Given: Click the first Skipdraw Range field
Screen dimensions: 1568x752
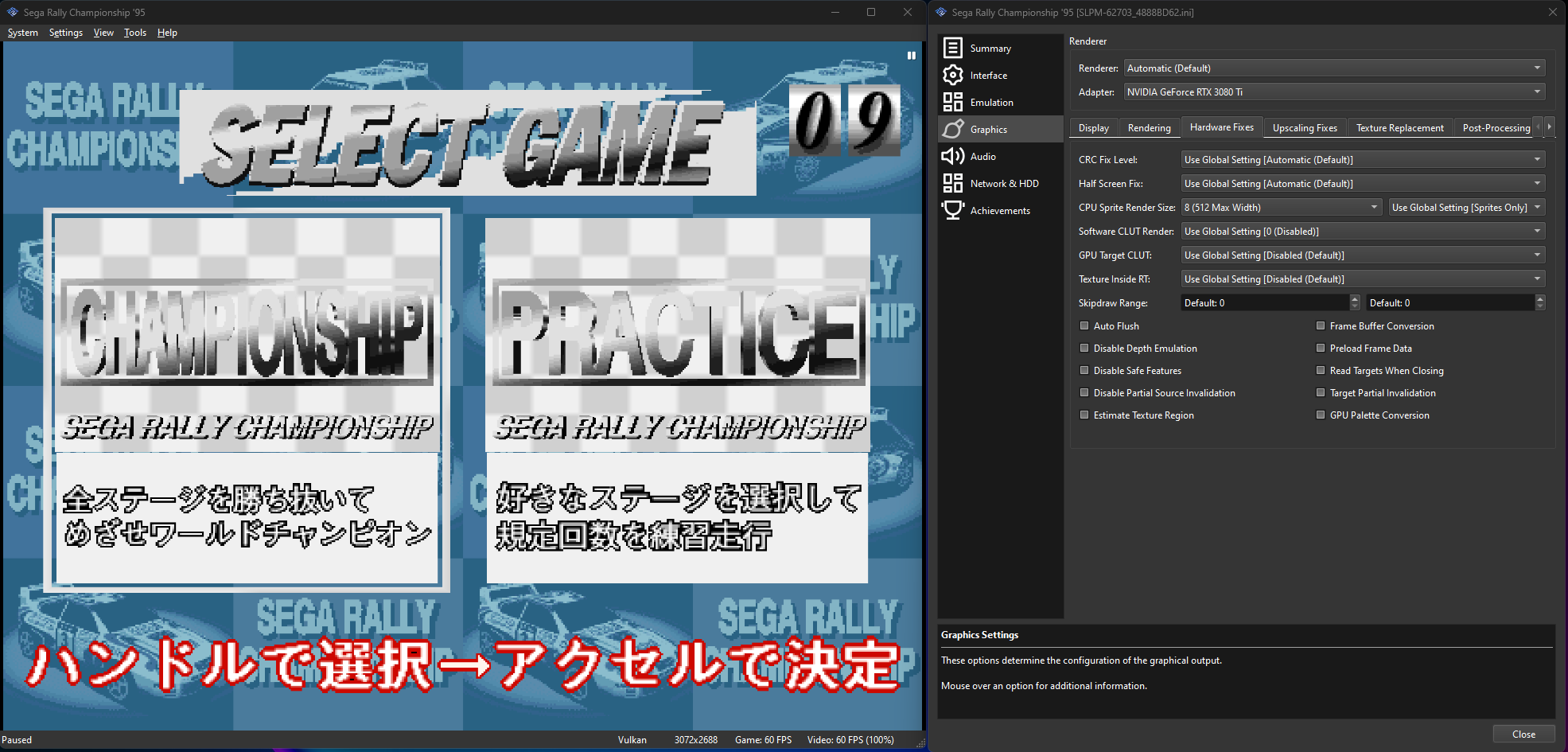Looking at the screenshot, I should [1265, 303].
